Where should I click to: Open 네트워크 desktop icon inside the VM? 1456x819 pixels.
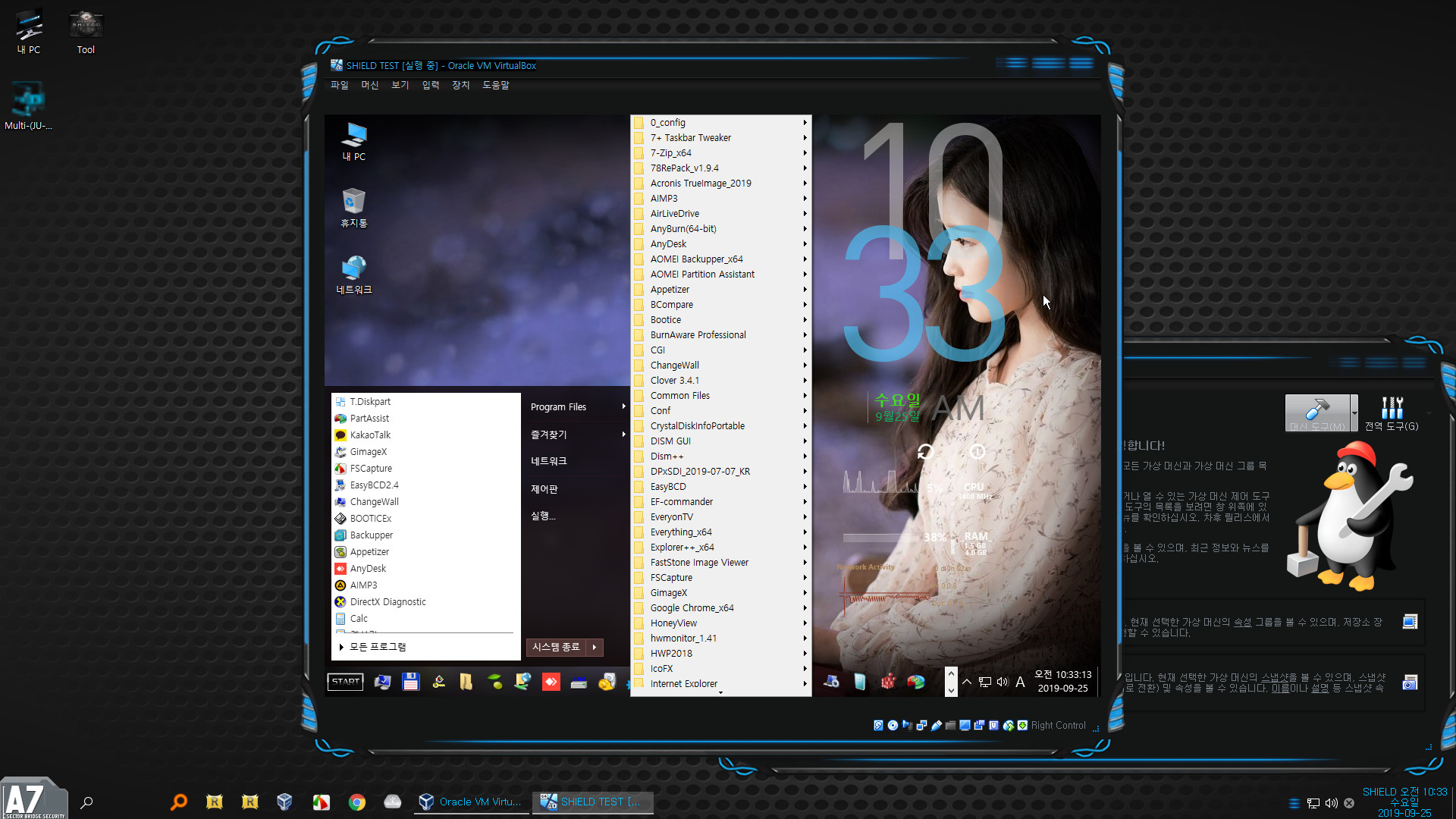click(353, 275)
